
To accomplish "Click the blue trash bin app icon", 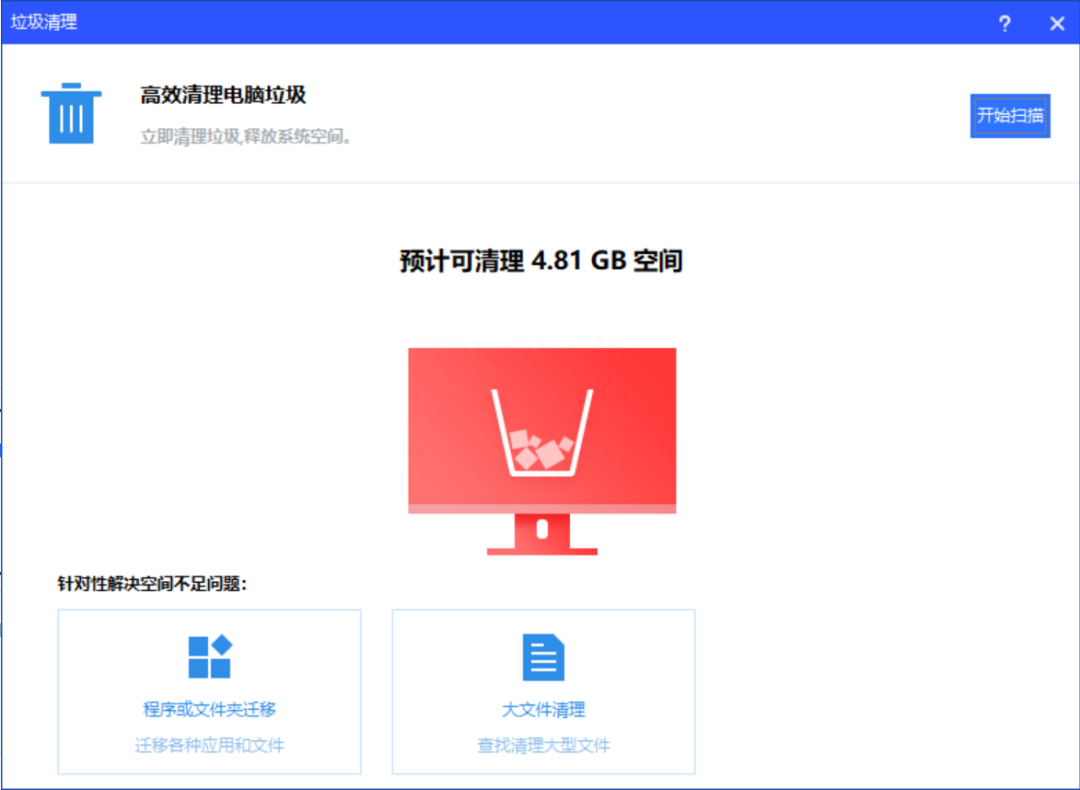I will 70,112.
